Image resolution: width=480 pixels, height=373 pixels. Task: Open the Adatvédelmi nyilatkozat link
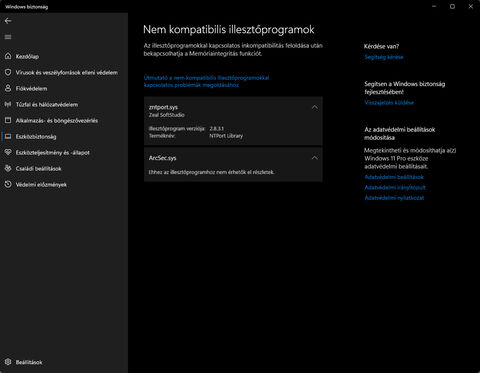pyautogui.click(x=394, y=198)
